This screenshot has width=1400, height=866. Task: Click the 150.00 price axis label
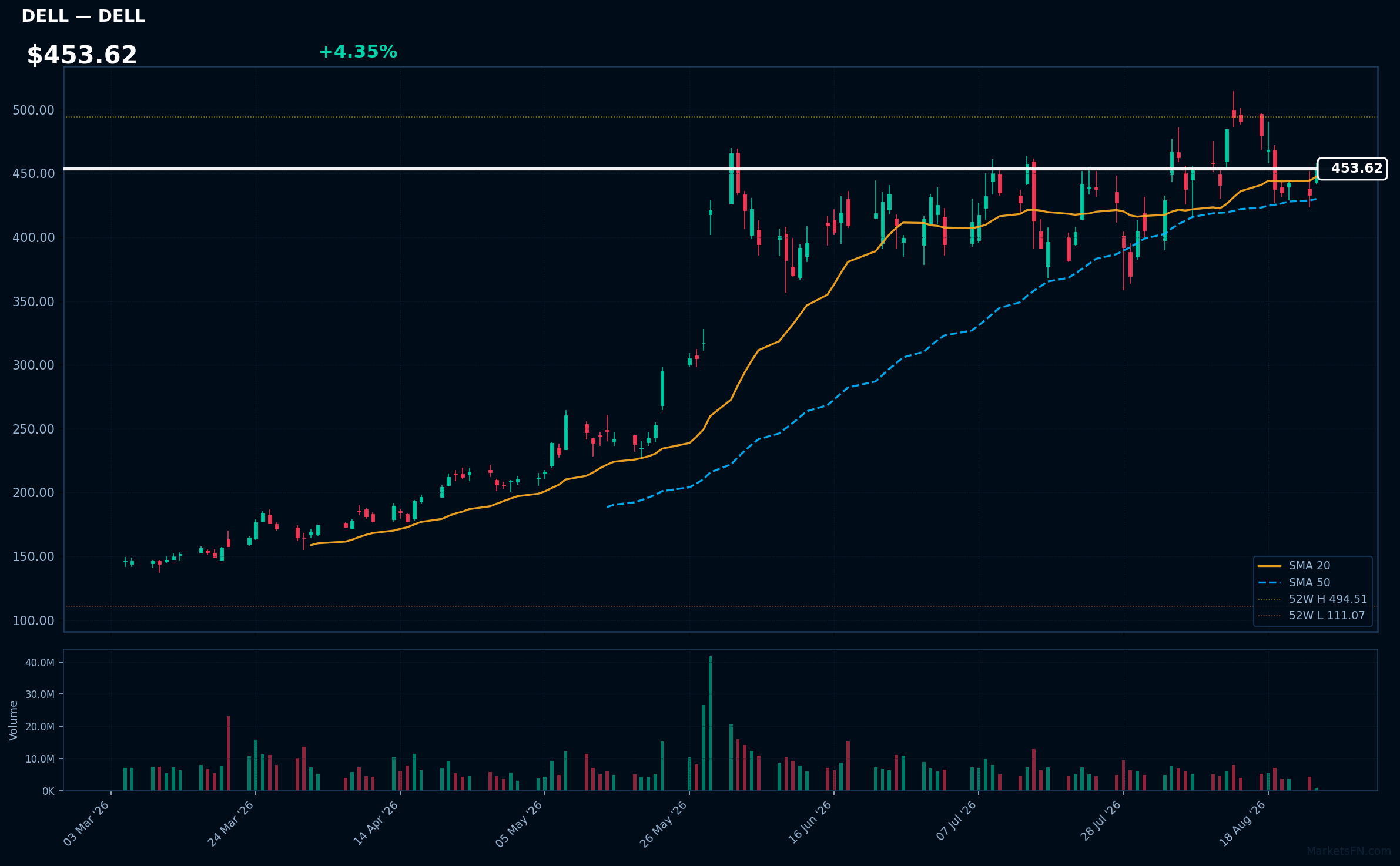pos(34,557)
